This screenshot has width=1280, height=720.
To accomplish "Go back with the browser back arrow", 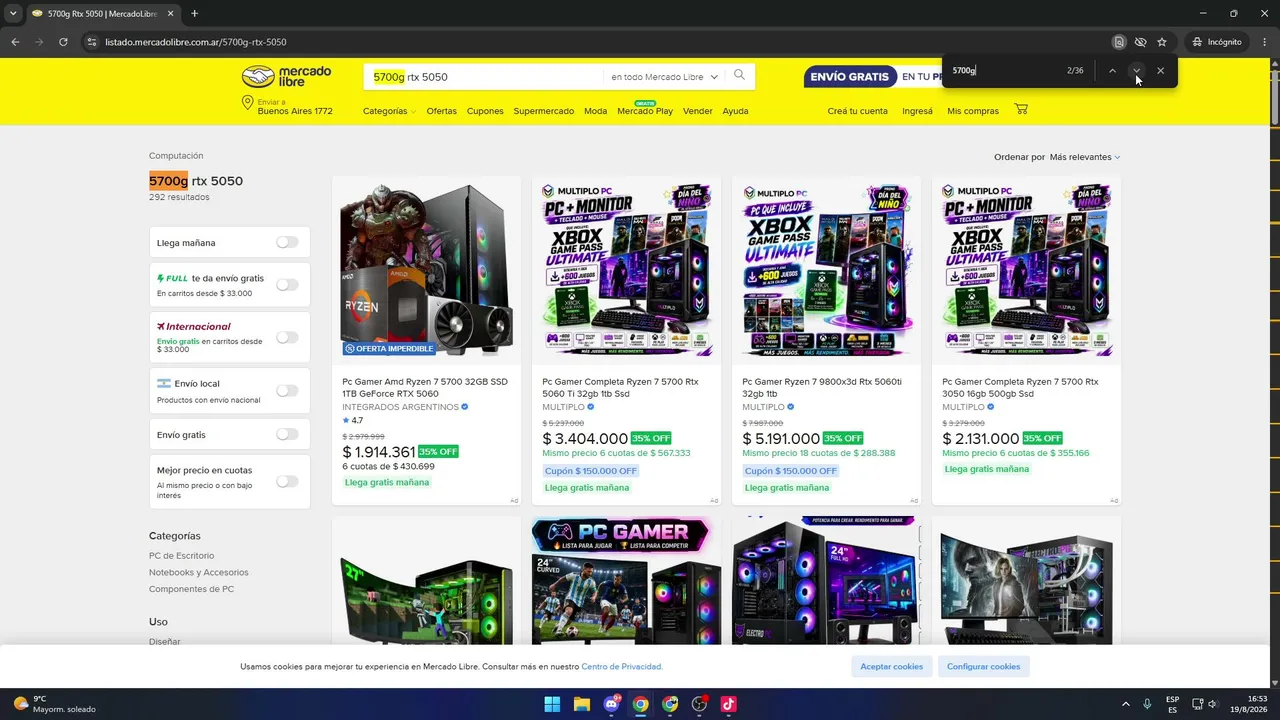I will click(x=15, y=42).
